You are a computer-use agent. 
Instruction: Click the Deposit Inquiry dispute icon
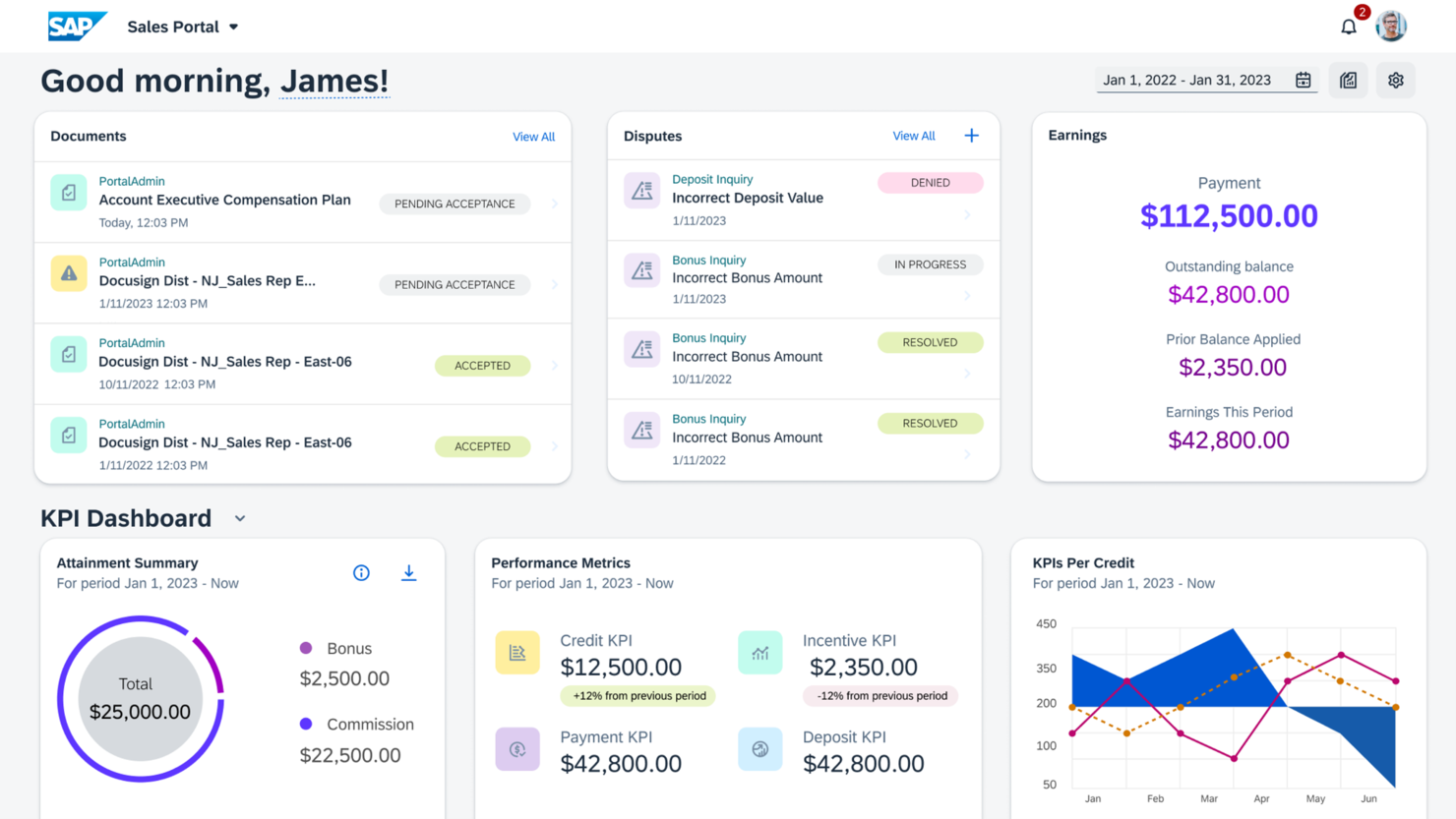(641, 191)
